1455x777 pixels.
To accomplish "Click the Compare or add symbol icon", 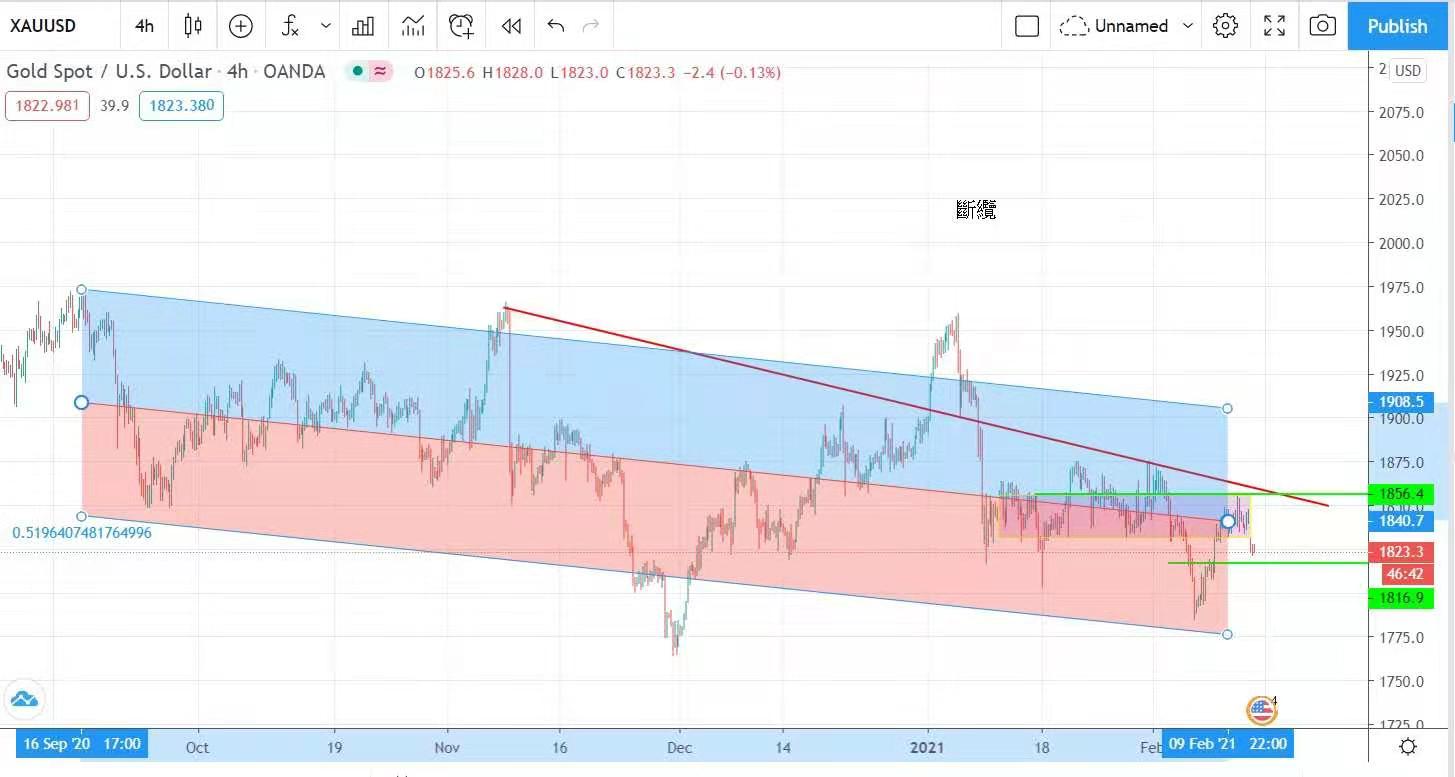I will tap(241, 26).
